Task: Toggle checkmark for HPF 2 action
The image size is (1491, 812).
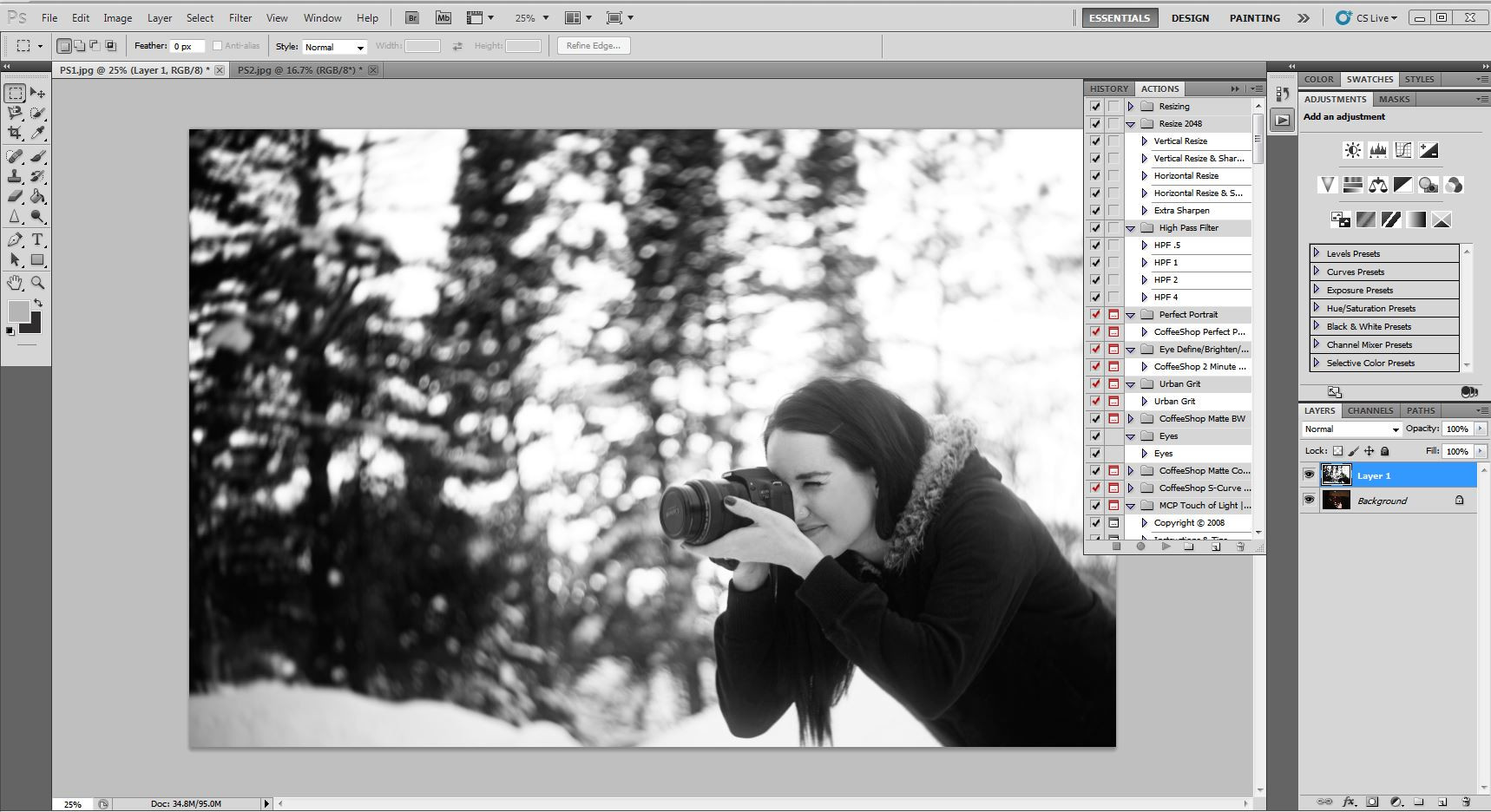Action: pyautogui.click(x=1095, y=279)
